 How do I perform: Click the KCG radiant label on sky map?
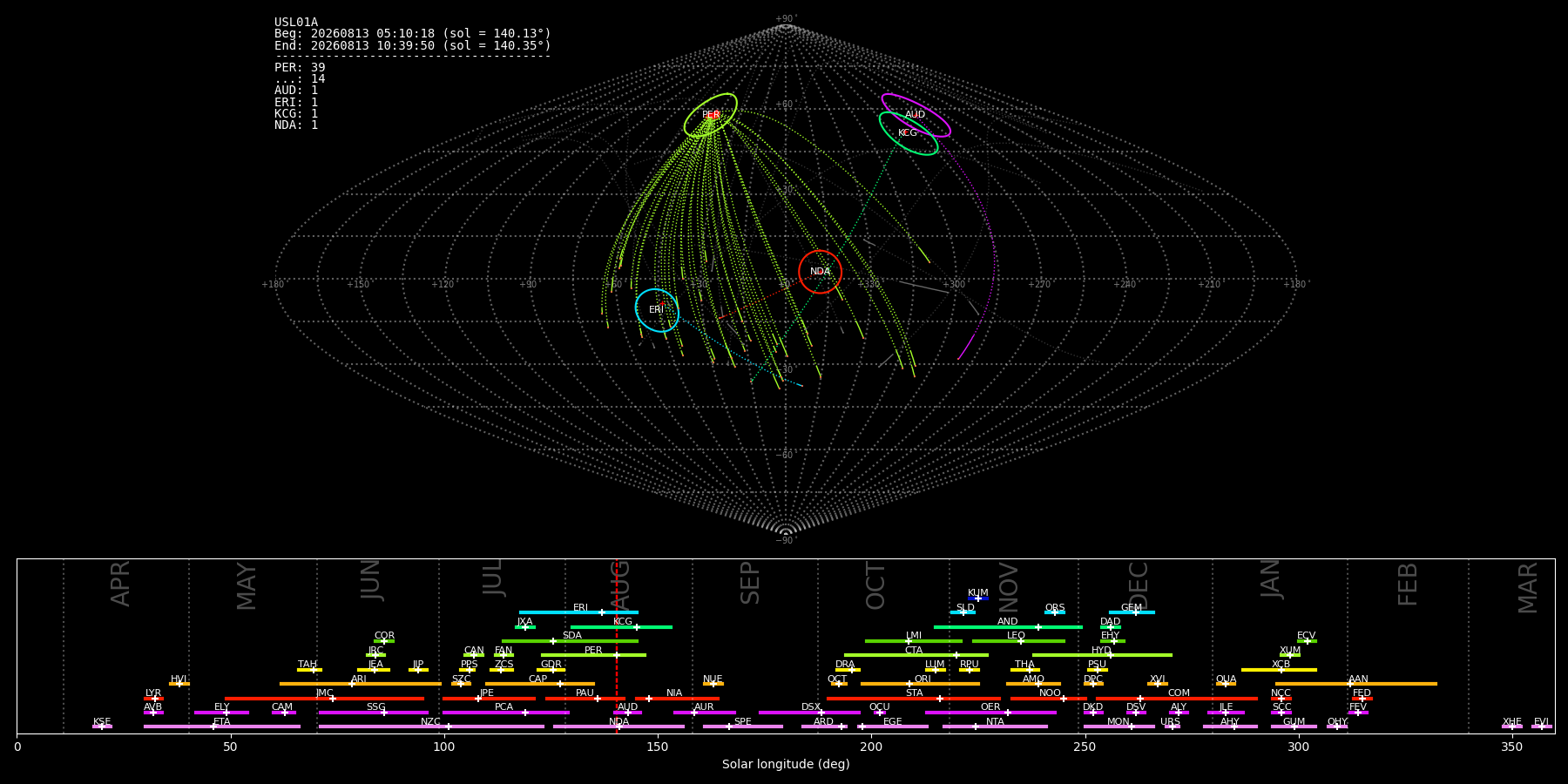[x=908, y=133]
